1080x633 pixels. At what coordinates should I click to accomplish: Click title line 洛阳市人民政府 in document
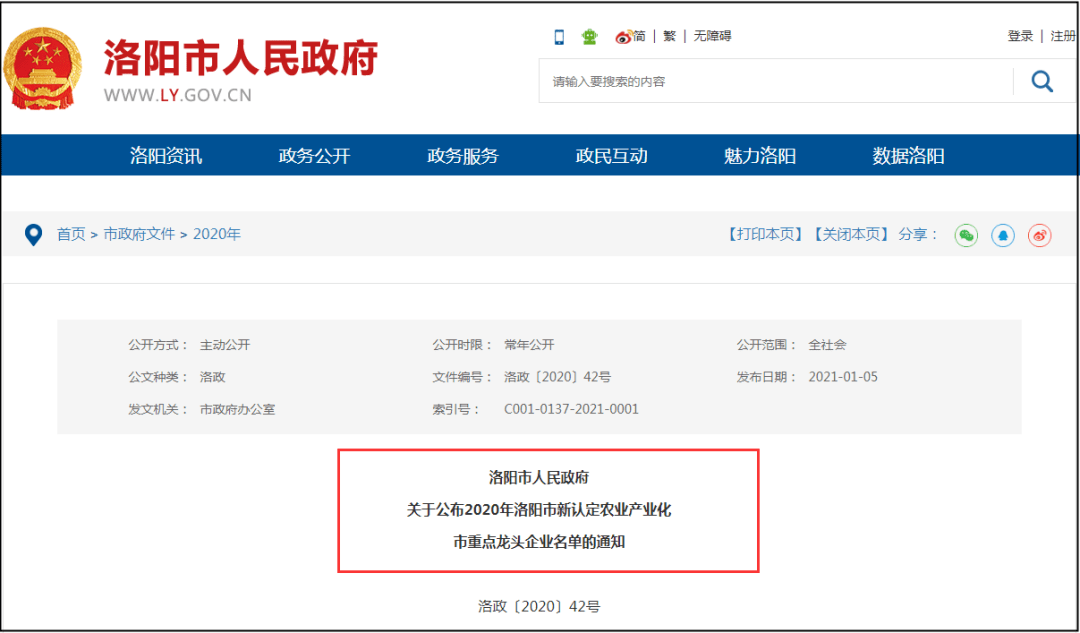coord(539,477)
